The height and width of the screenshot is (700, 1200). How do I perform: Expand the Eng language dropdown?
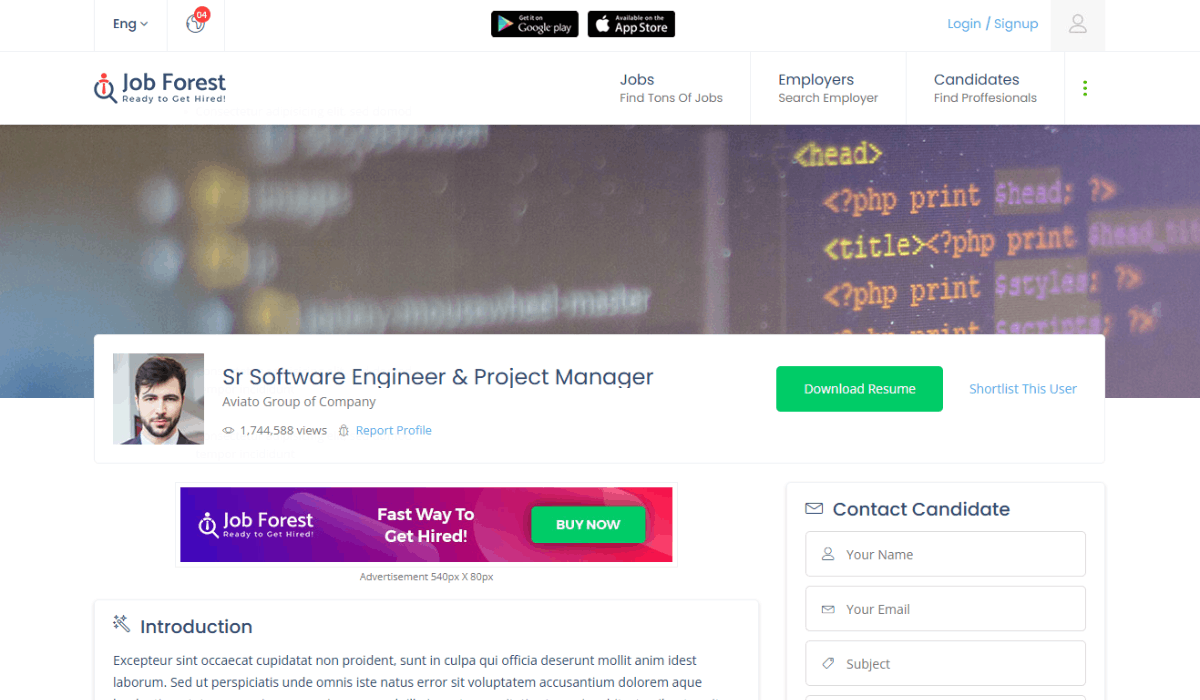(130, 24)
